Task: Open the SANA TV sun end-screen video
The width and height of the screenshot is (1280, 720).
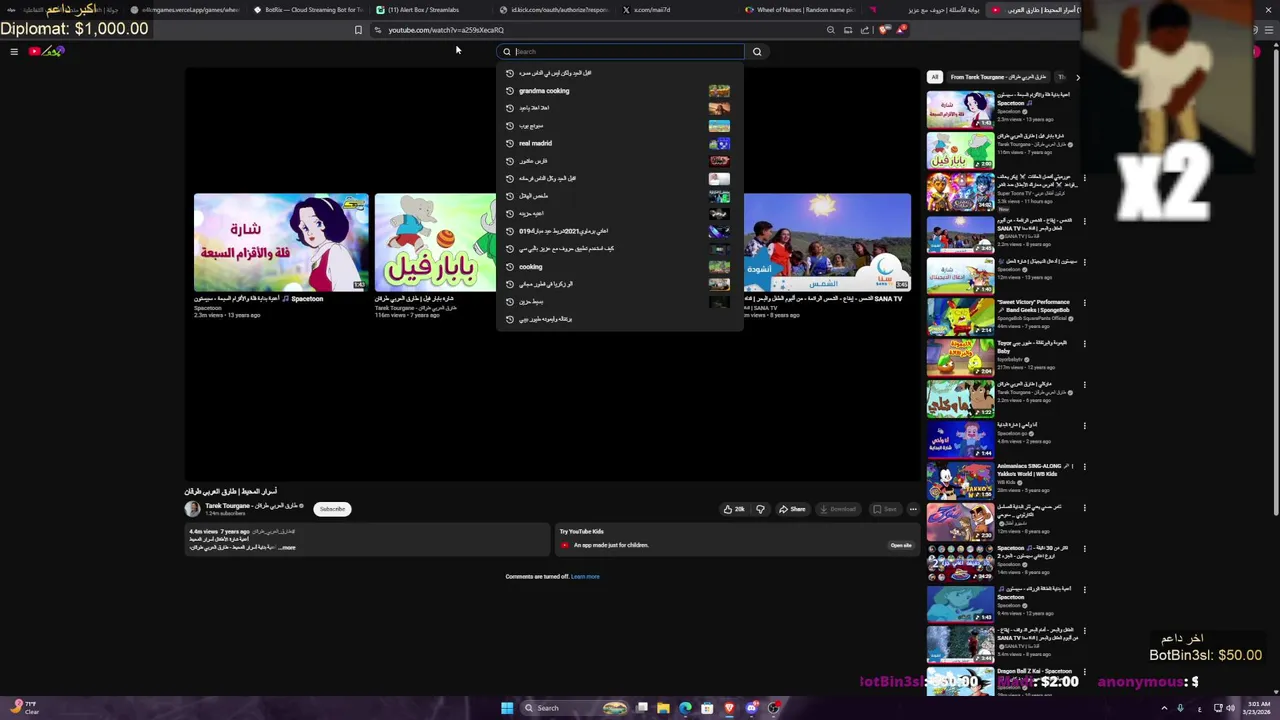Action: [x=827, y=242]
